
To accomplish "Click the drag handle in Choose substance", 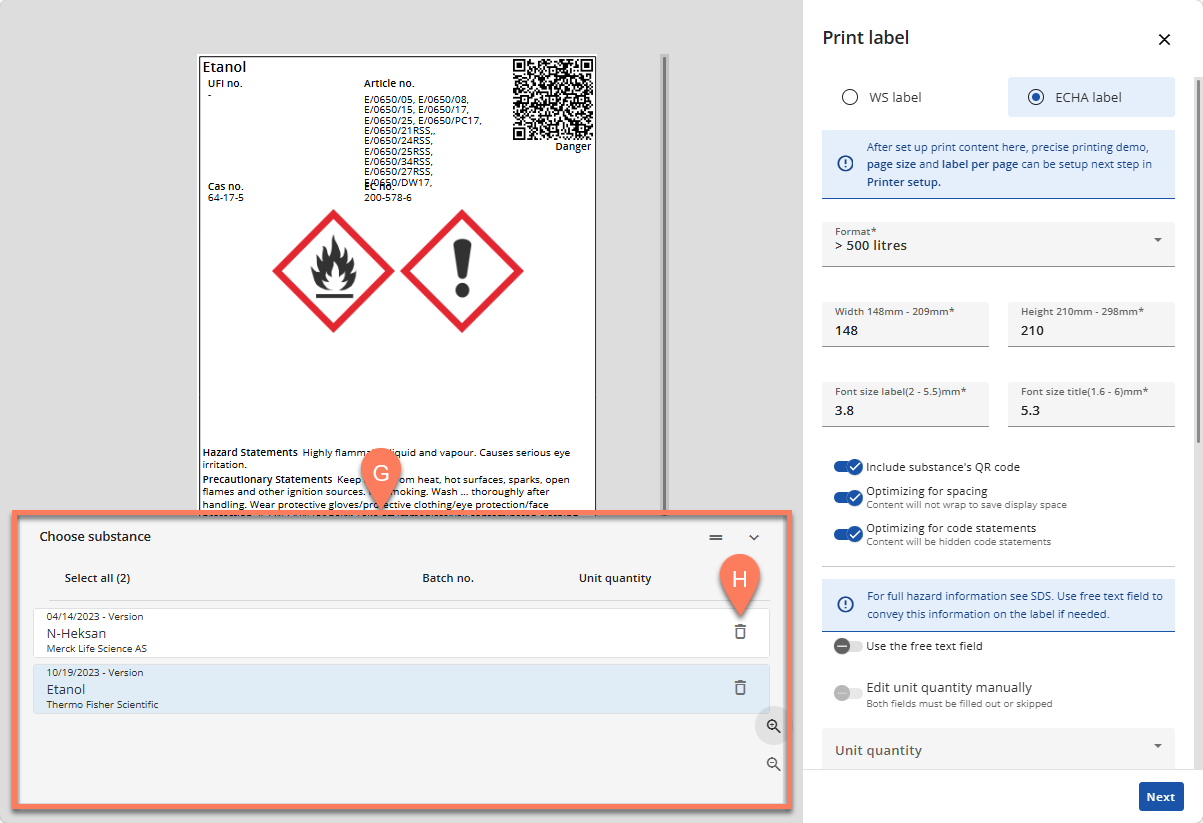I will 716,537.
